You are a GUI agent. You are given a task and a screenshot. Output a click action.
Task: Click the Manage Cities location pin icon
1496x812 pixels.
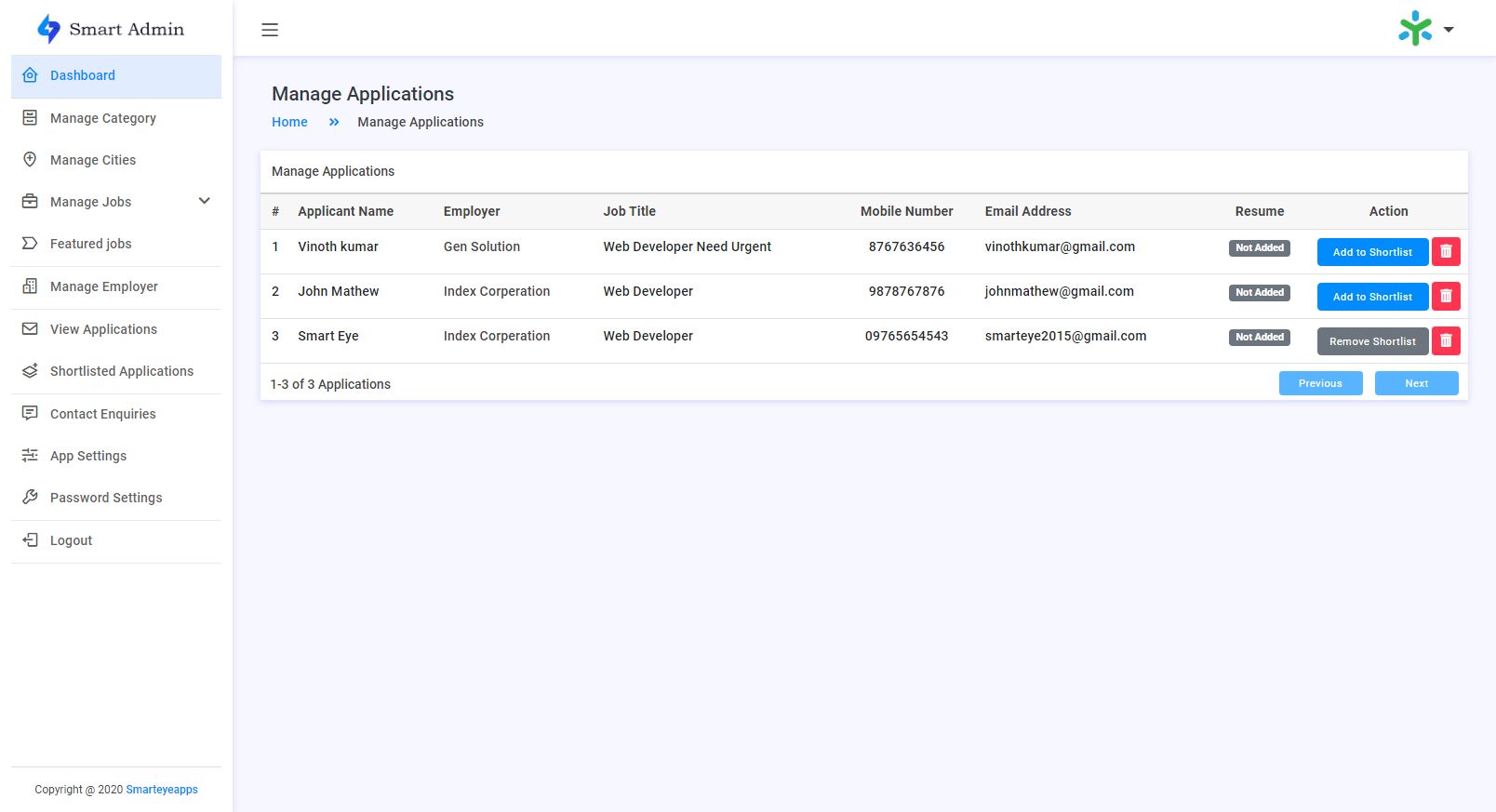click(x=30, y=160)
